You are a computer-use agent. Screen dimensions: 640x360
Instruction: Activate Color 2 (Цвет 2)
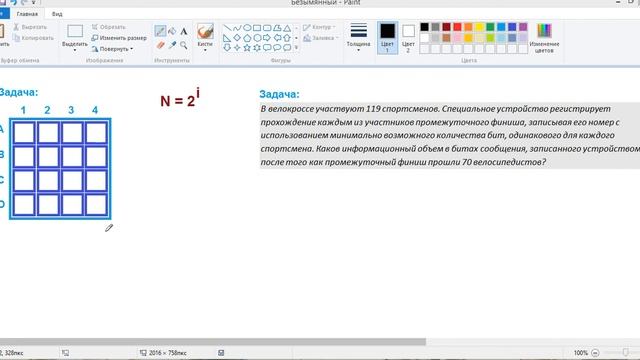tap(408, 38)
